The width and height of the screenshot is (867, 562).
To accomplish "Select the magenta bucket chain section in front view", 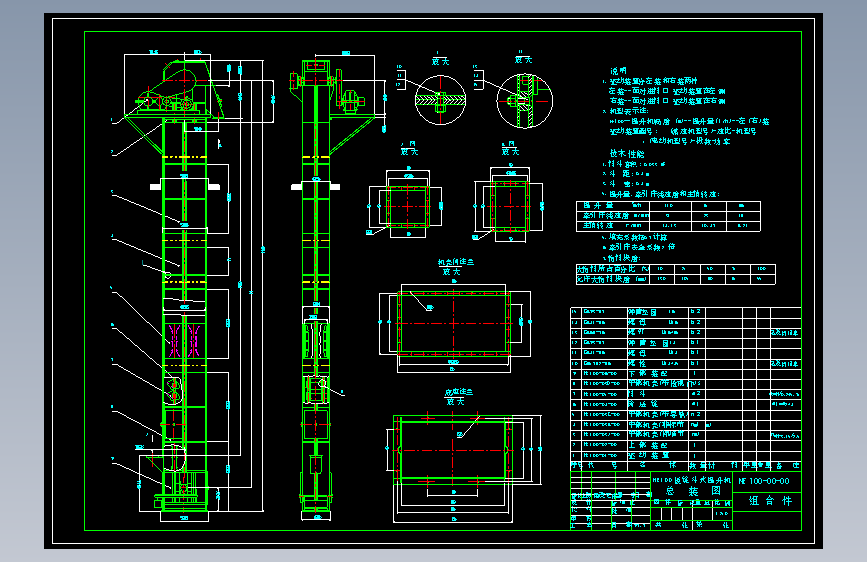I will pos(184,340).
